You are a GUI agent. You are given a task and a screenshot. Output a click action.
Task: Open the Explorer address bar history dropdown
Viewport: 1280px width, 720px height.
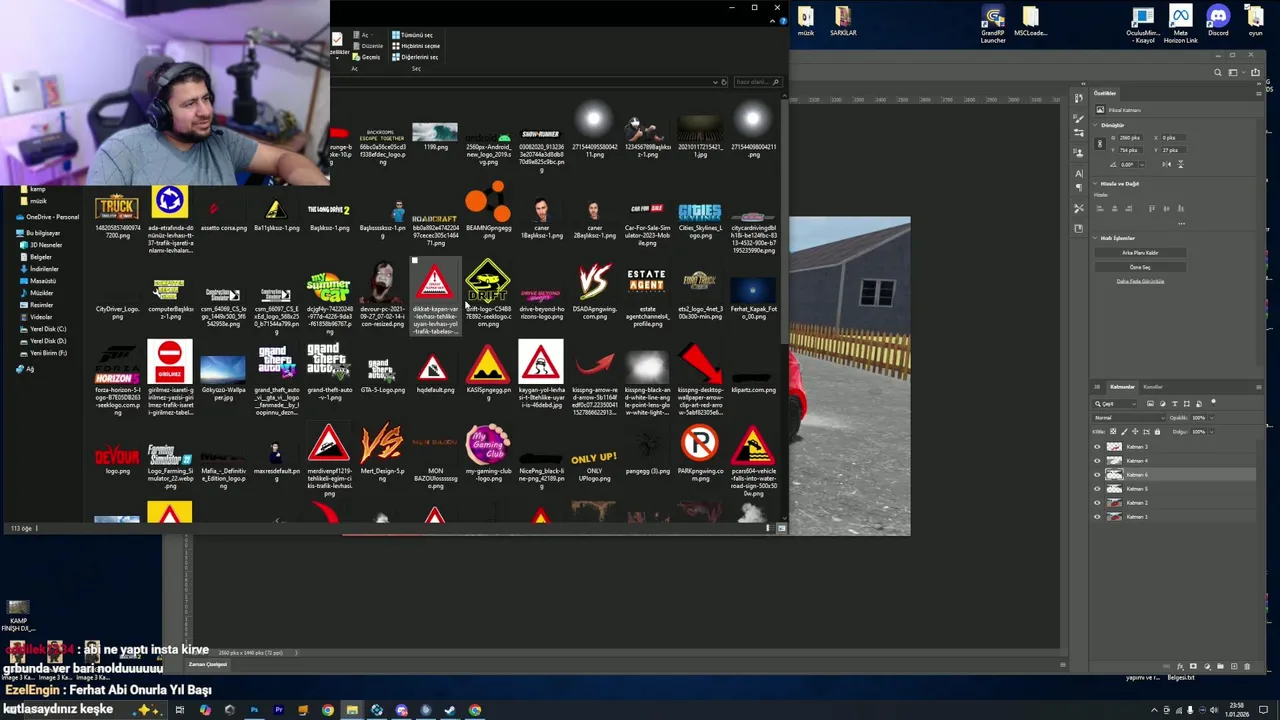tap(715, 82)
